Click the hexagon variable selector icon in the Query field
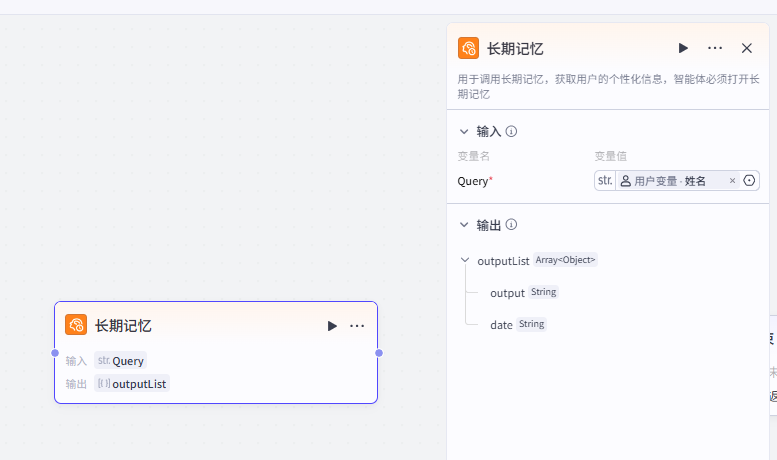The image size is (777, 460). pos(750,181)
